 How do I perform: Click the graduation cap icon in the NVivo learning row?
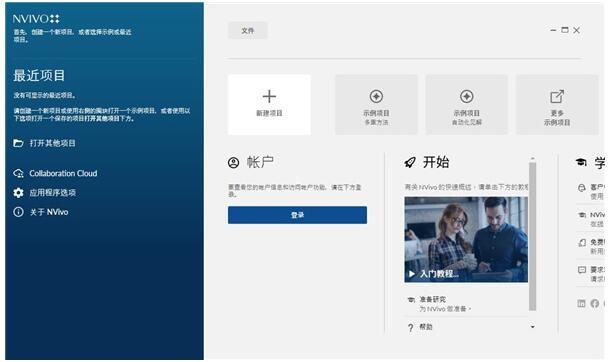click(582, 215)
